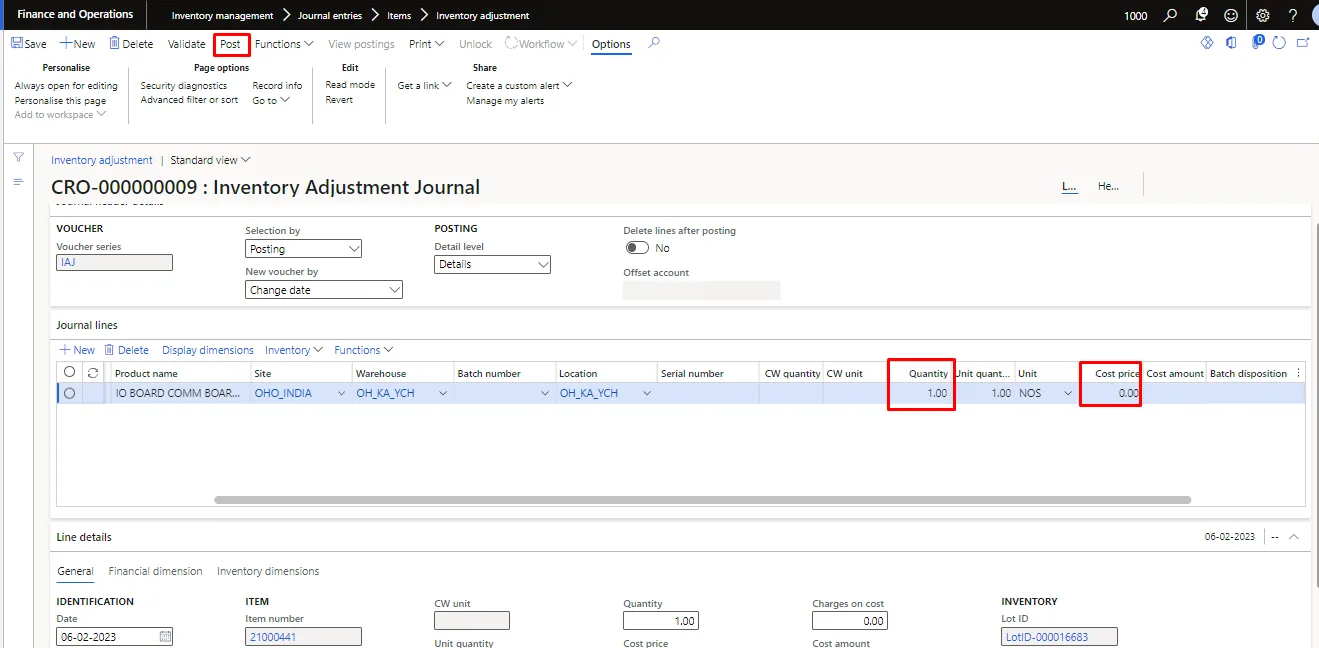Click View postings button
The width and height of the screenshot is (1319, 648).
(x=361, y=44)
